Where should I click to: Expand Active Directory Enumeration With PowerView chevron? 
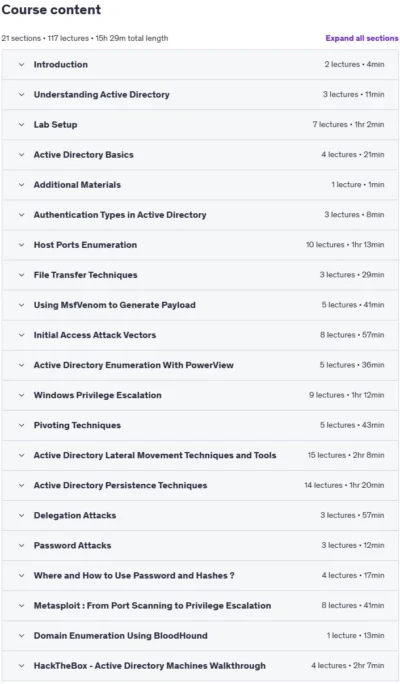click(21, 366)
